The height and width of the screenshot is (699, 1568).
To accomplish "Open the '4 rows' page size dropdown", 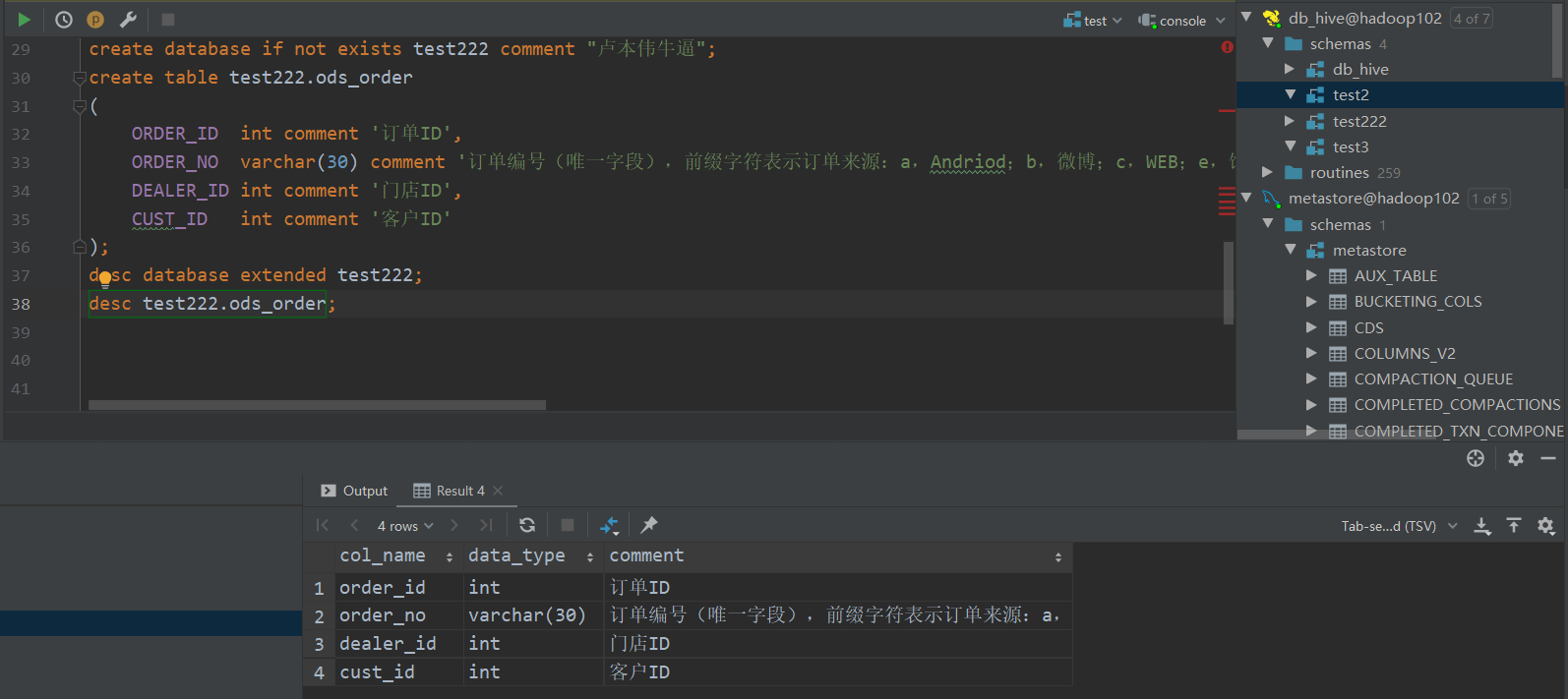I will tap(405, 526).
